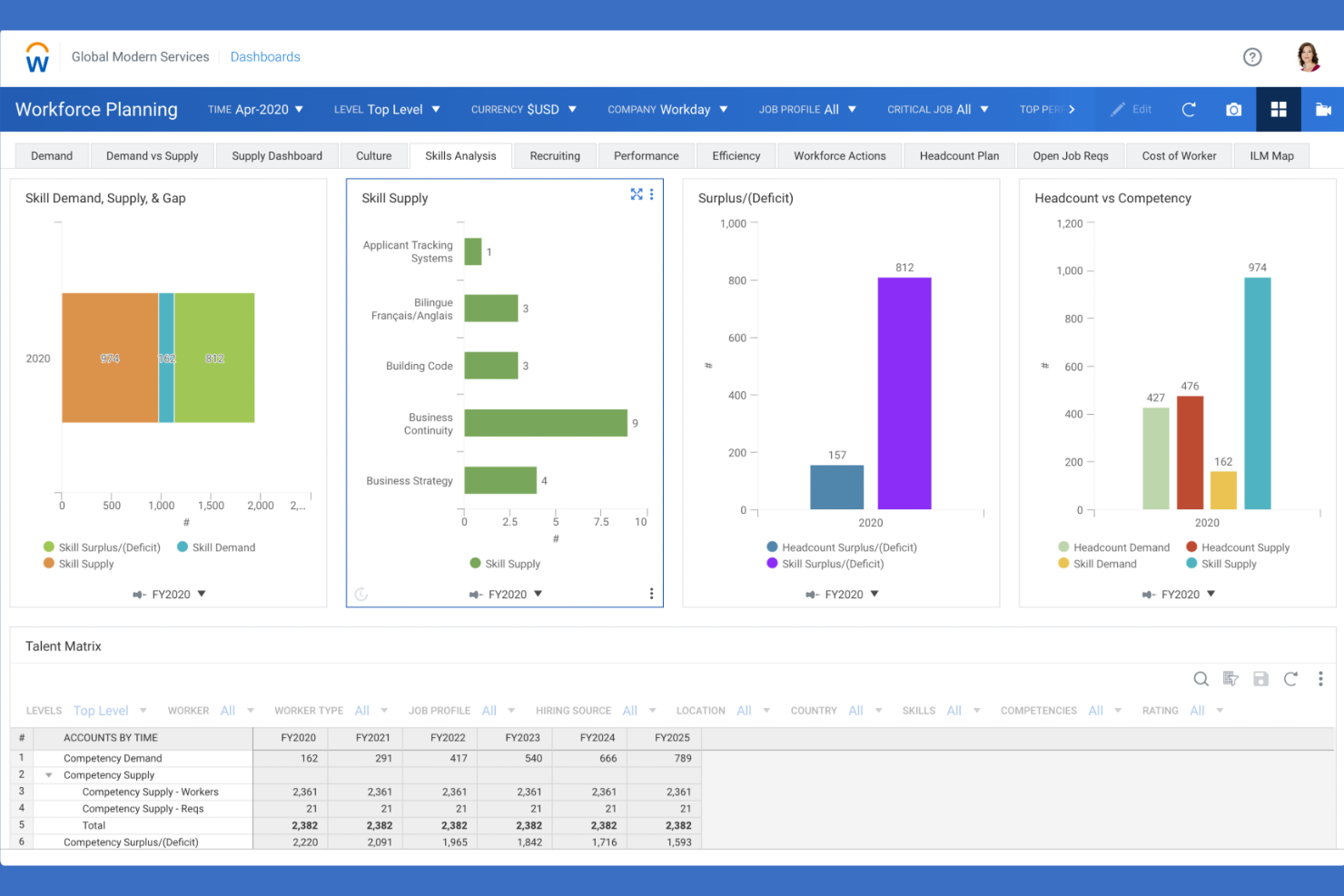Open the user profile avatar
The height and width of the screenshot is (896, 1344).
tap(1308, 56)
